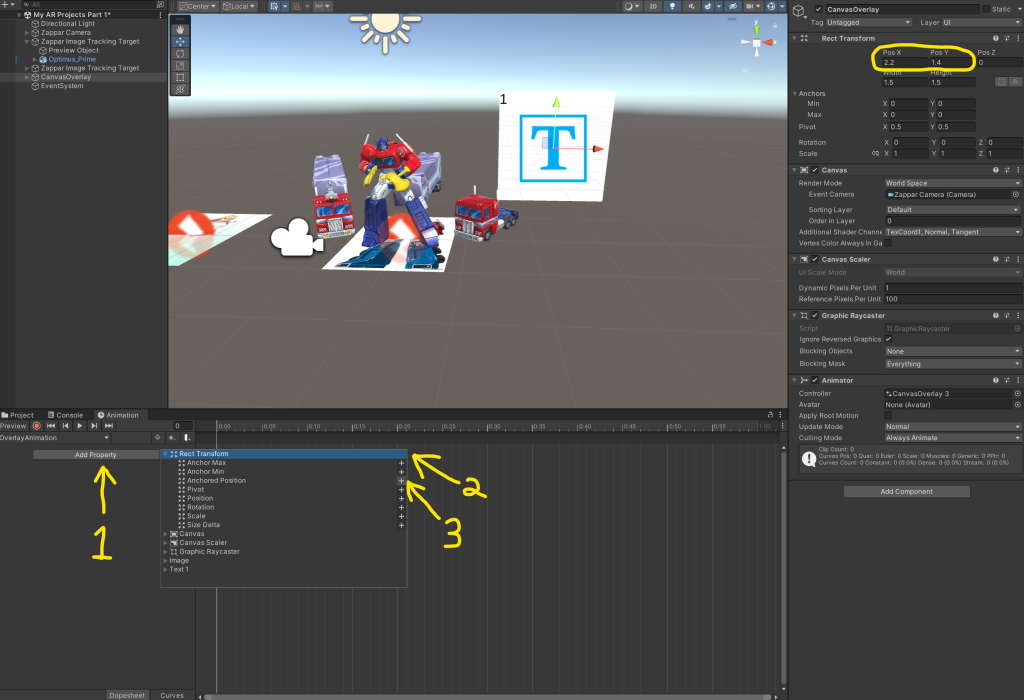
Task: Click the Add Component button
Action: (x=906, y=492)
